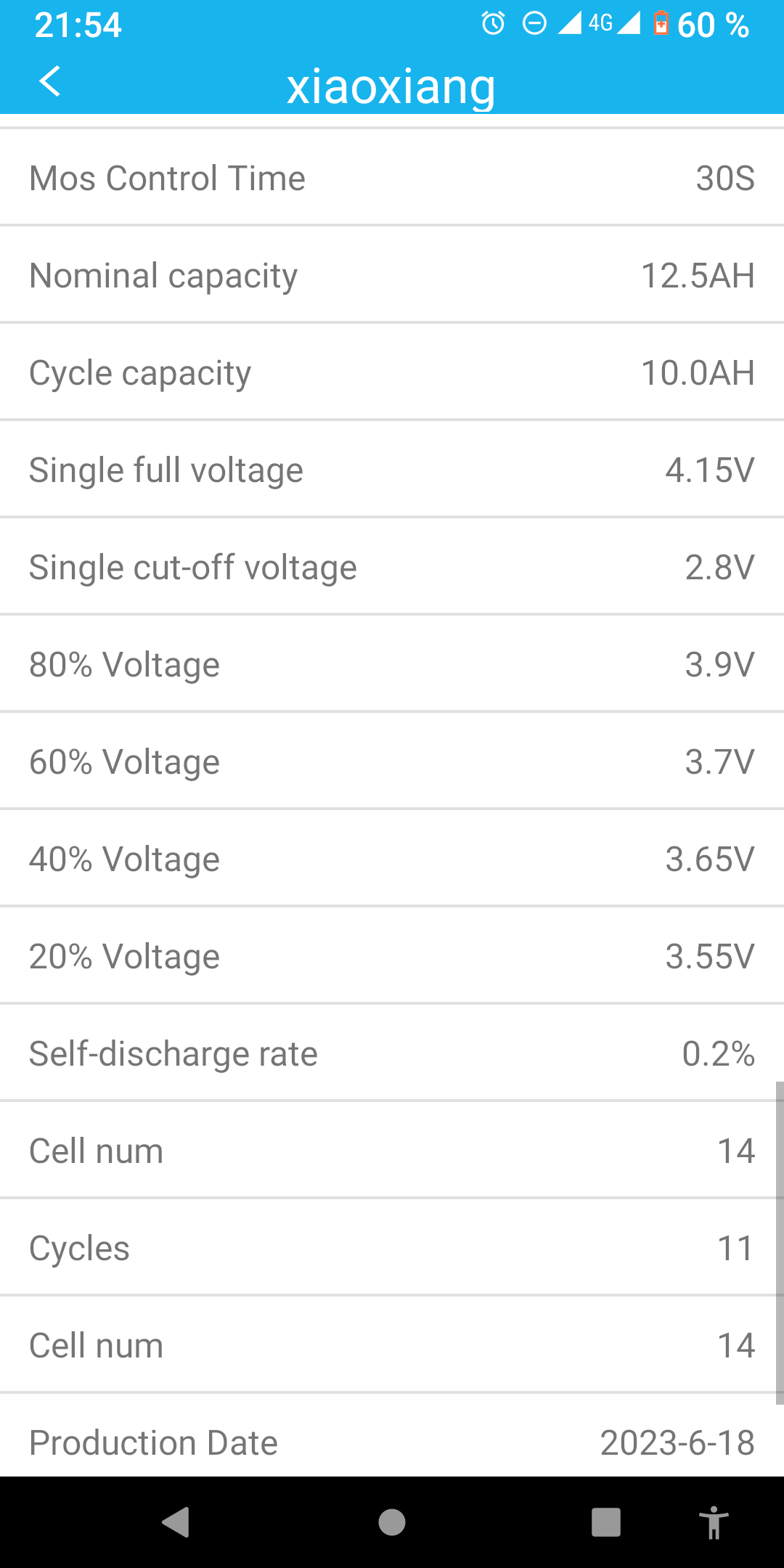Click the vertical scrollbar on right
Image resolution: width=784 pixels, height=1568 pixels.
pos(780,1241)
